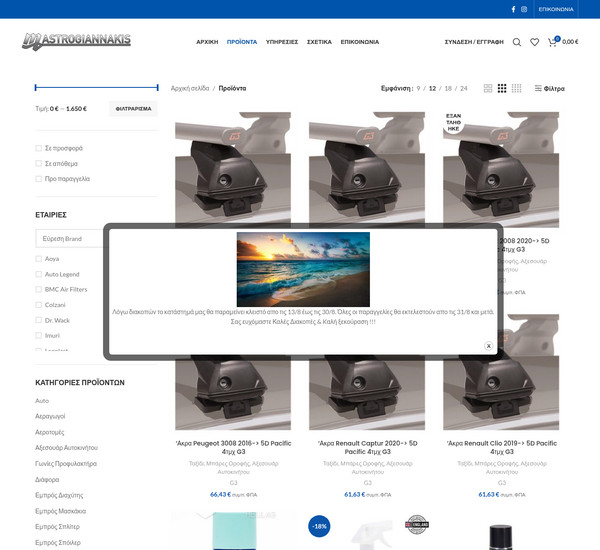Click the Προϊόντα breadcrumb text

pos(232,88)
